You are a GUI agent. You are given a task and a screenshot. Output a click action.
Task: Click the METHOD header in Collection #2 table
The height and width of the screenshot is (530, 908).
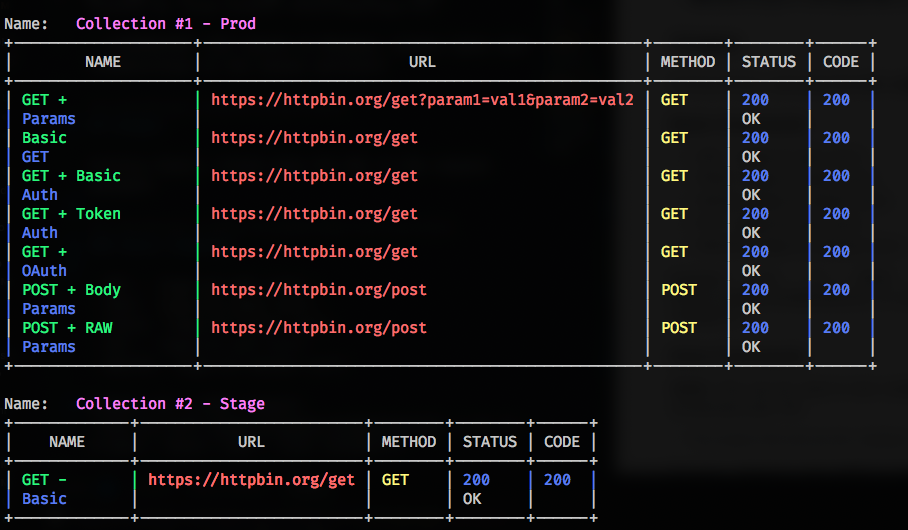(409, 442)
